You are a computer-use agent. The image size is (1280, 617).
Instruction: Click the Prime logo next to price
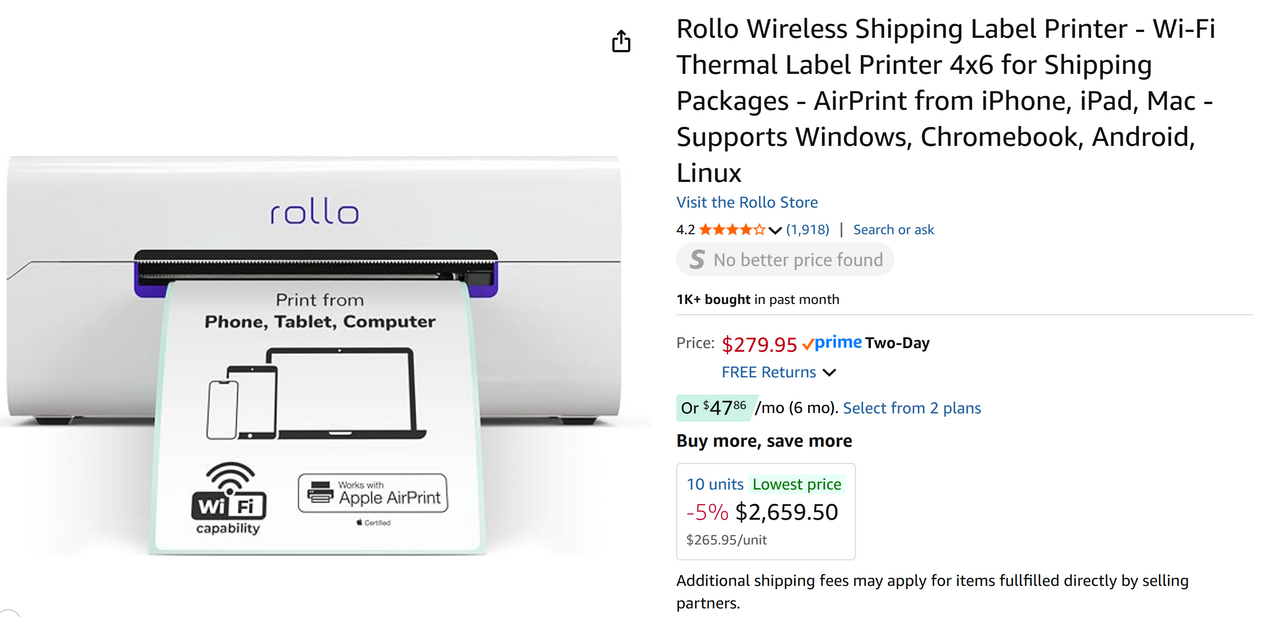831,343
